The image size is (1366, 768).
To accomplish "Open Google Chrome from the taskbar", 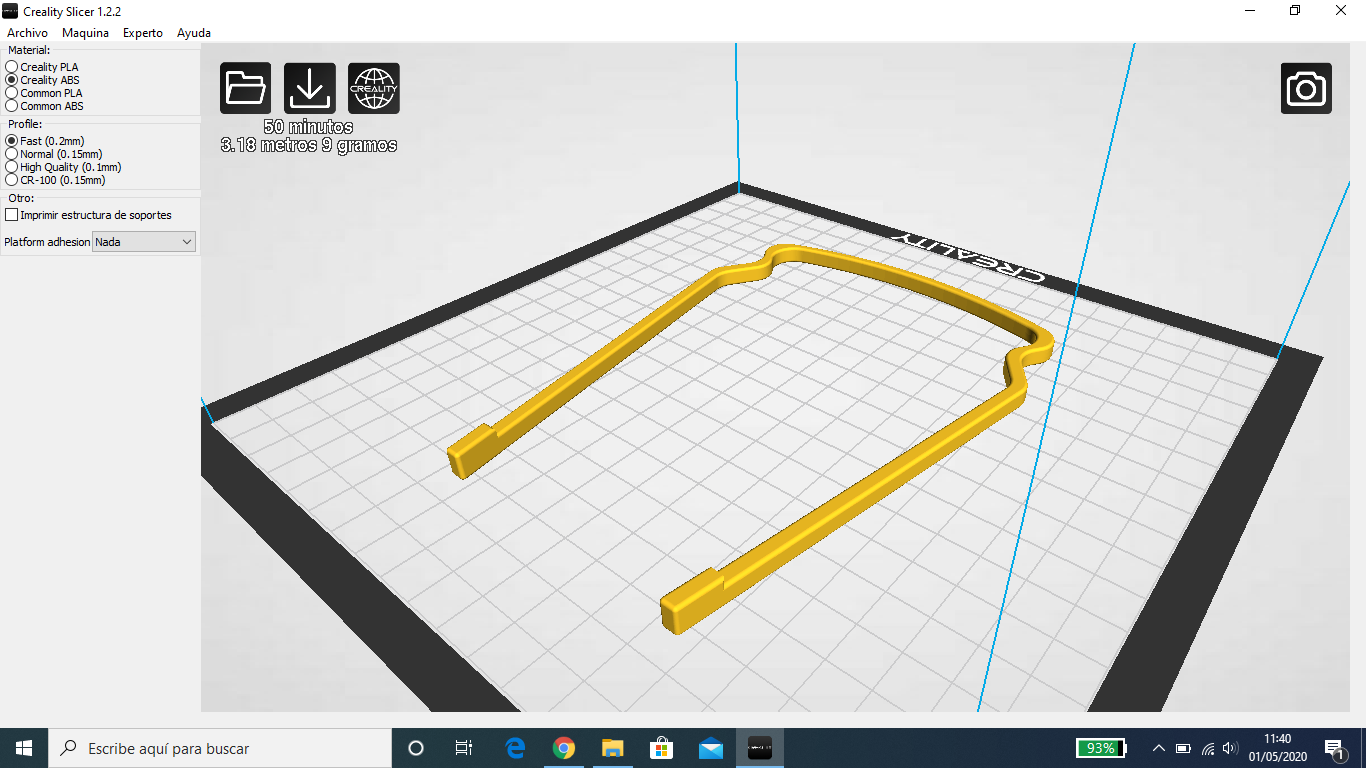I will coord(564,748).
